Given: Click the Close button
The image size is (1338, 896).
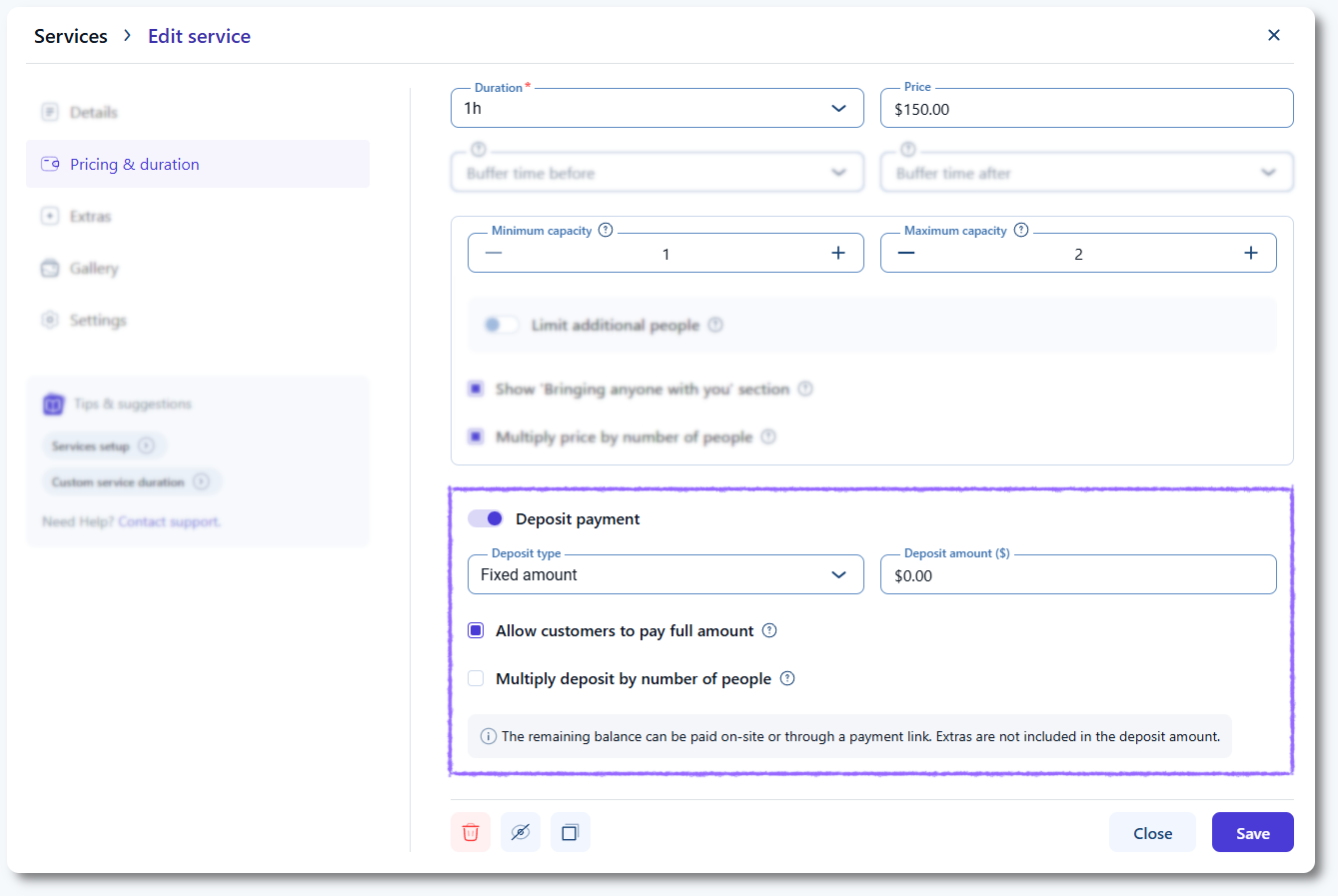Looking at the screenshot, I should [x=1152, y=833].
